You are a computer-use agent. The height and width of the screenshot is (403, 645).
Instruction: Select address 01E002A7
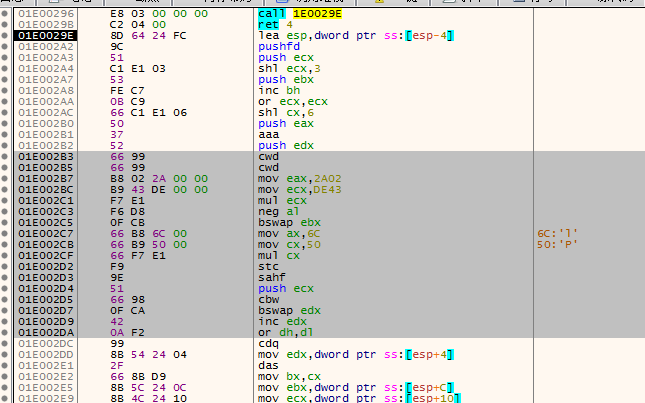click(x=46, y=80)
